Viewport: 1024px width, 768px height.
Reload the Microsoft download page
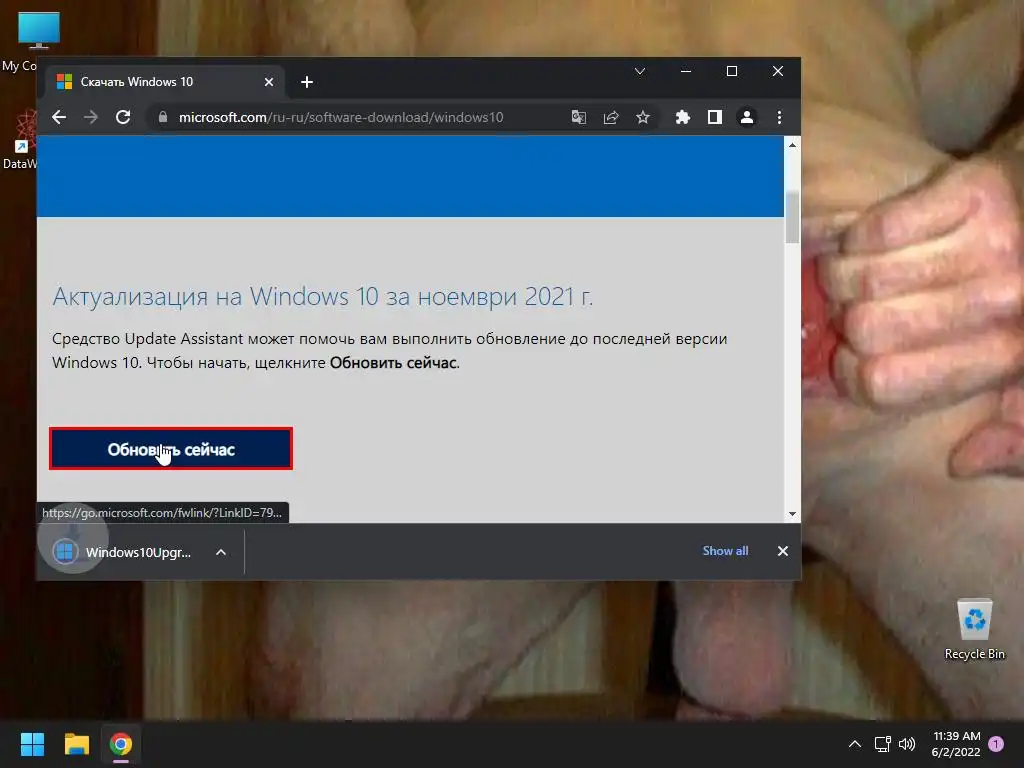(123, 118)
